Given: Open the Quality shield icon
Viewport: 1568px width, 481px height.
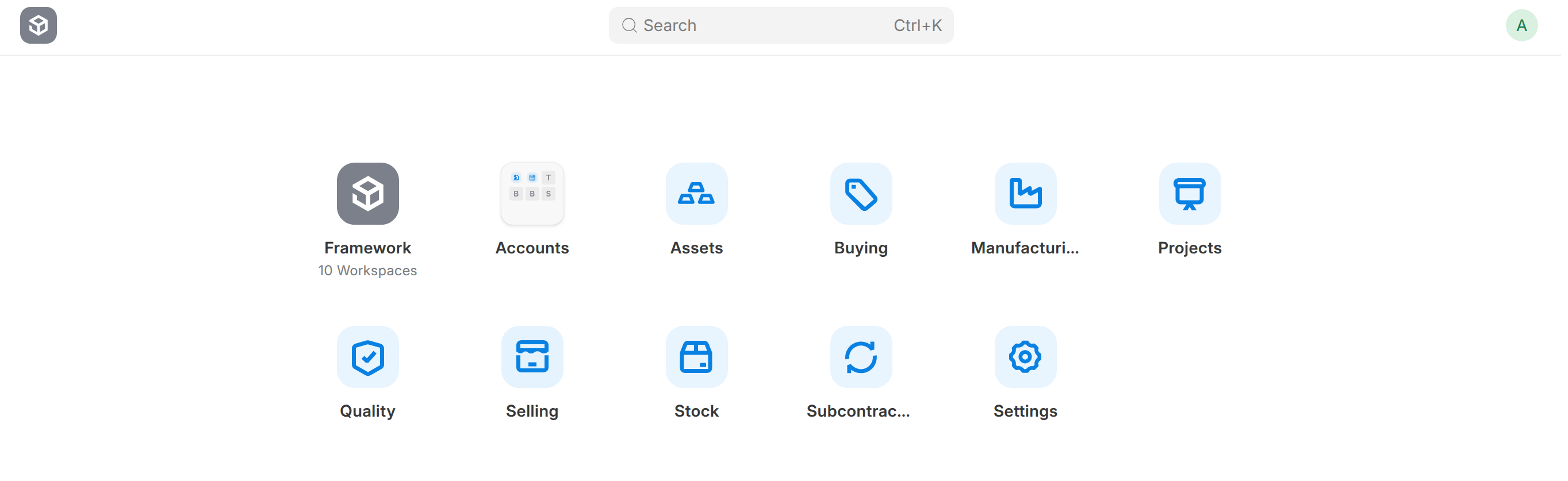Looking at the screenshot, I should [367, 357].
